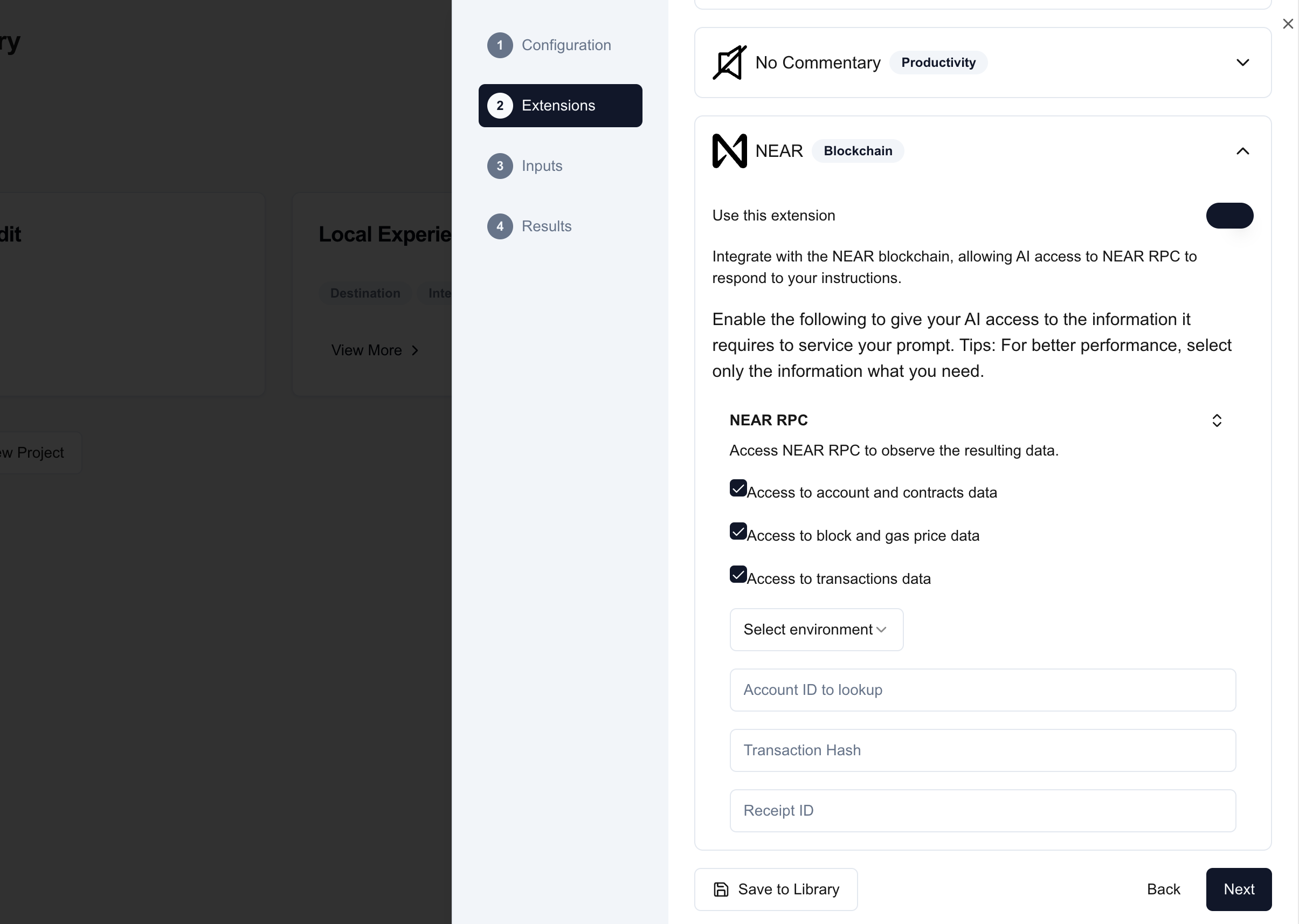Click into the Account ID to lookup field

982,690
